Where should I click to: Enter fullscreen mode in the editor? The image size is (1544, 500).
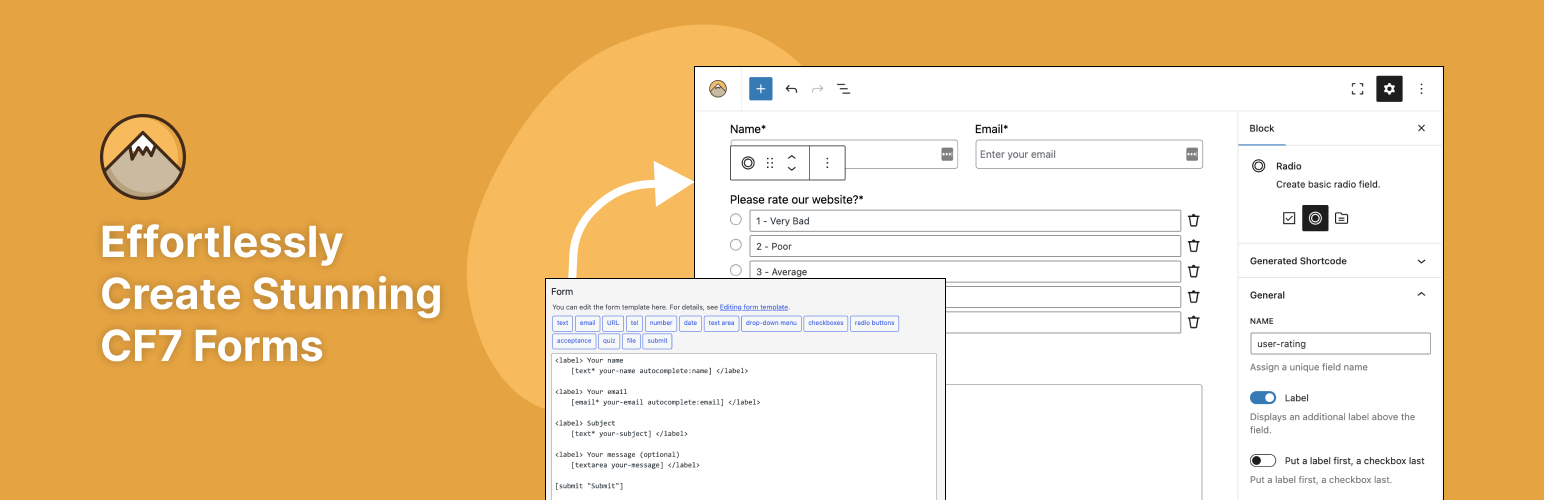(x=1357, y=89)
